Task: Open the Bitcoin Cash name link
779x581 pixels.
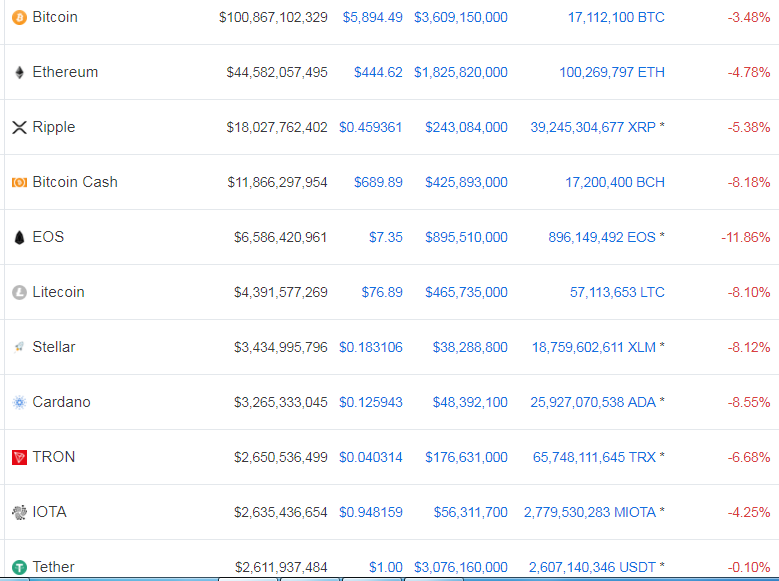Action: pyautogui.click(x=75, y=182)
